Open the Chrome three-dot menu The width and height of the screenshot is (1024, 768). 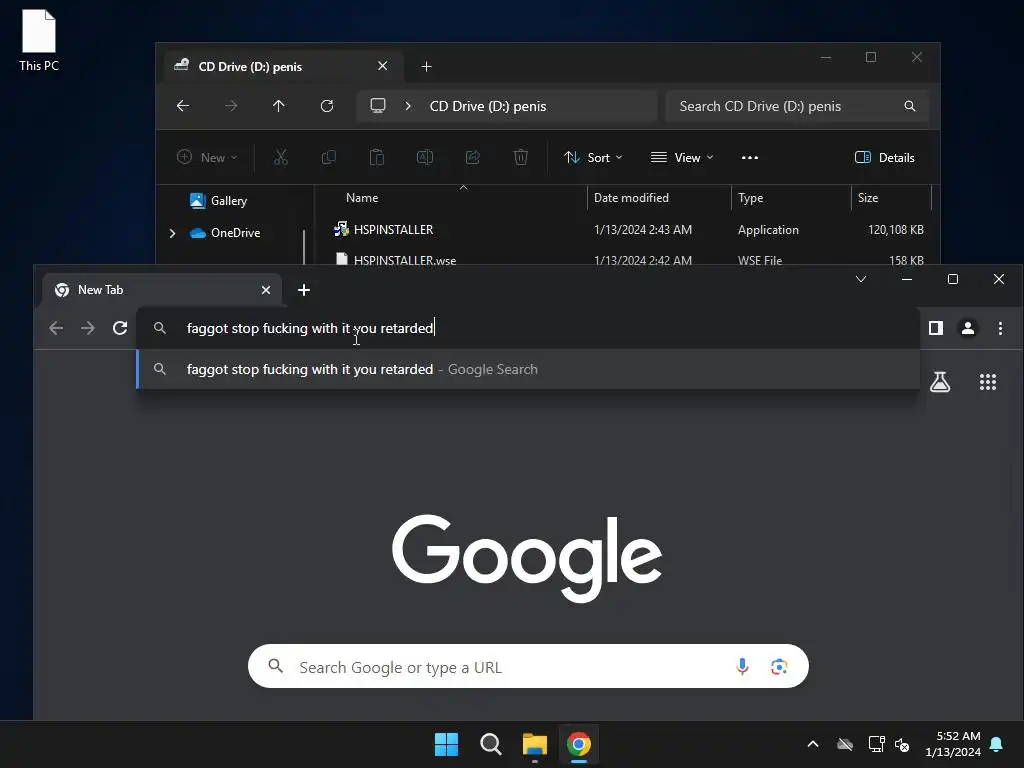(x=1000, y=328)
